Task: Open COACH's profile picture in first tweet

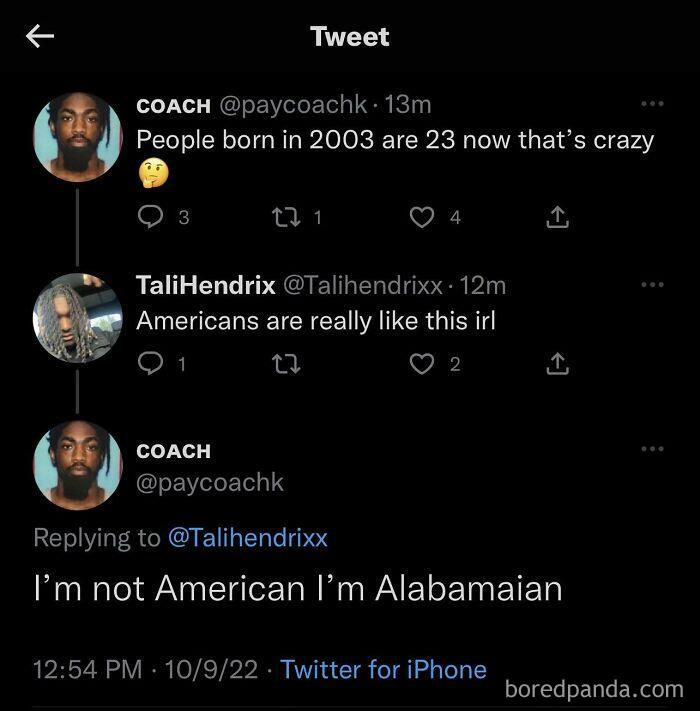Action: (77, 137)
